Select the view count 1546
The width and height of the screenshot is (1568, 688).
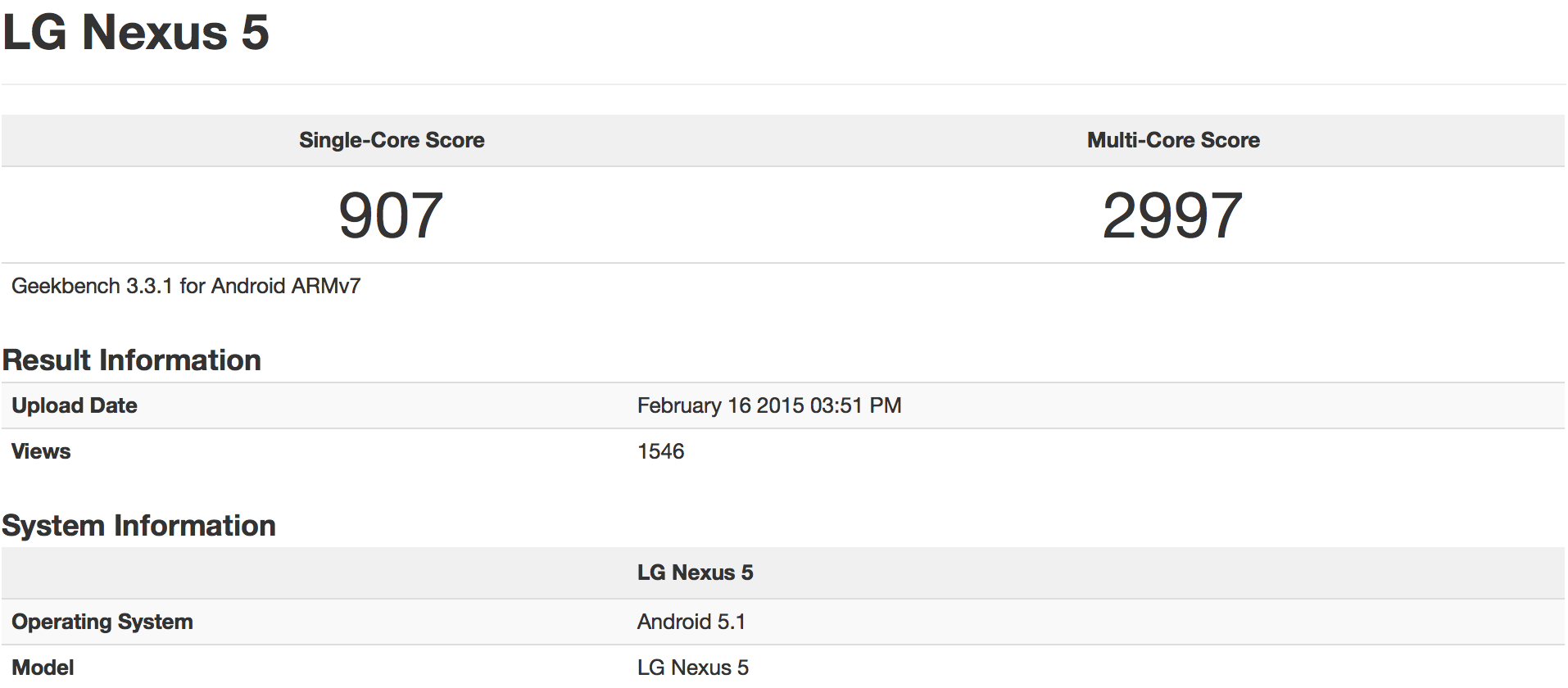click(x=660, y=451)
